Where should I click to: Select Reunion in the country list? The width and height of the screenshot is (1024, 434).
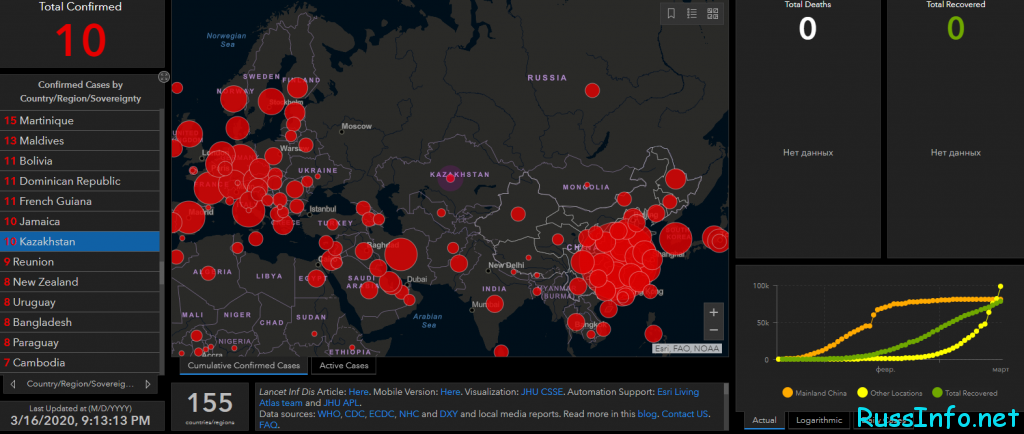[80, 262]
